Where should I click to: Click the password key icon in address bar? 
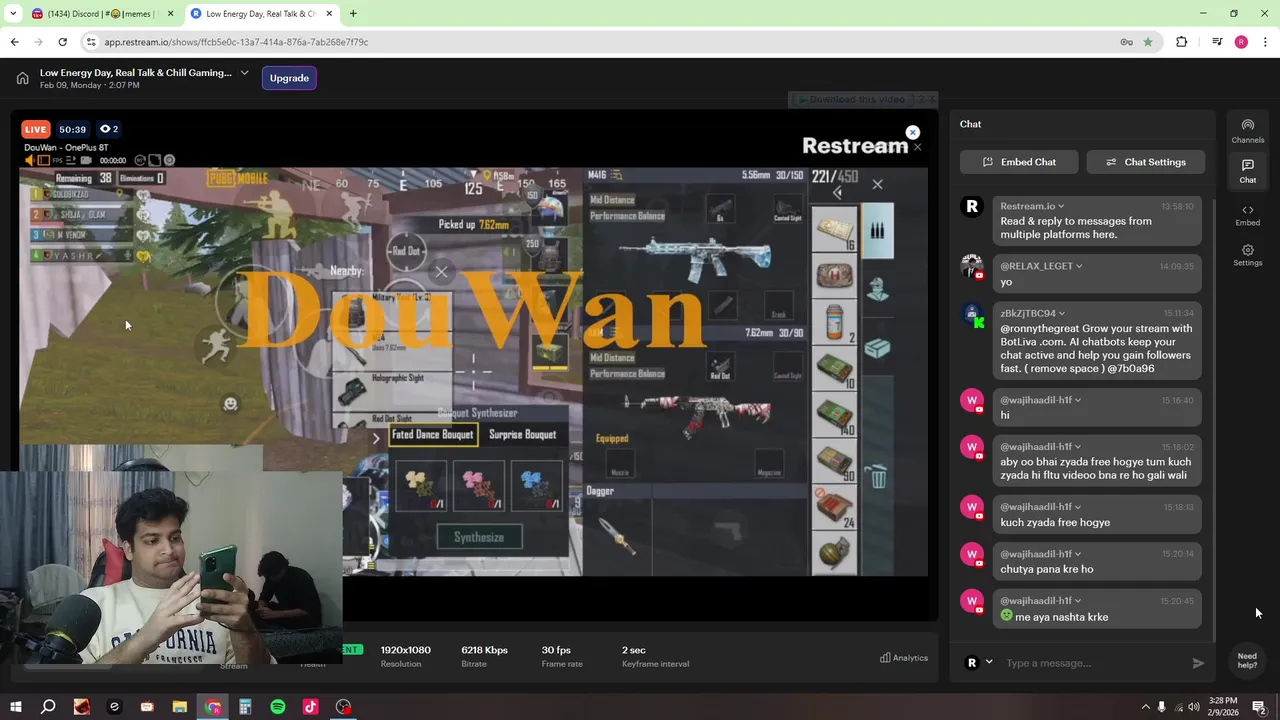coord(1126,42)
